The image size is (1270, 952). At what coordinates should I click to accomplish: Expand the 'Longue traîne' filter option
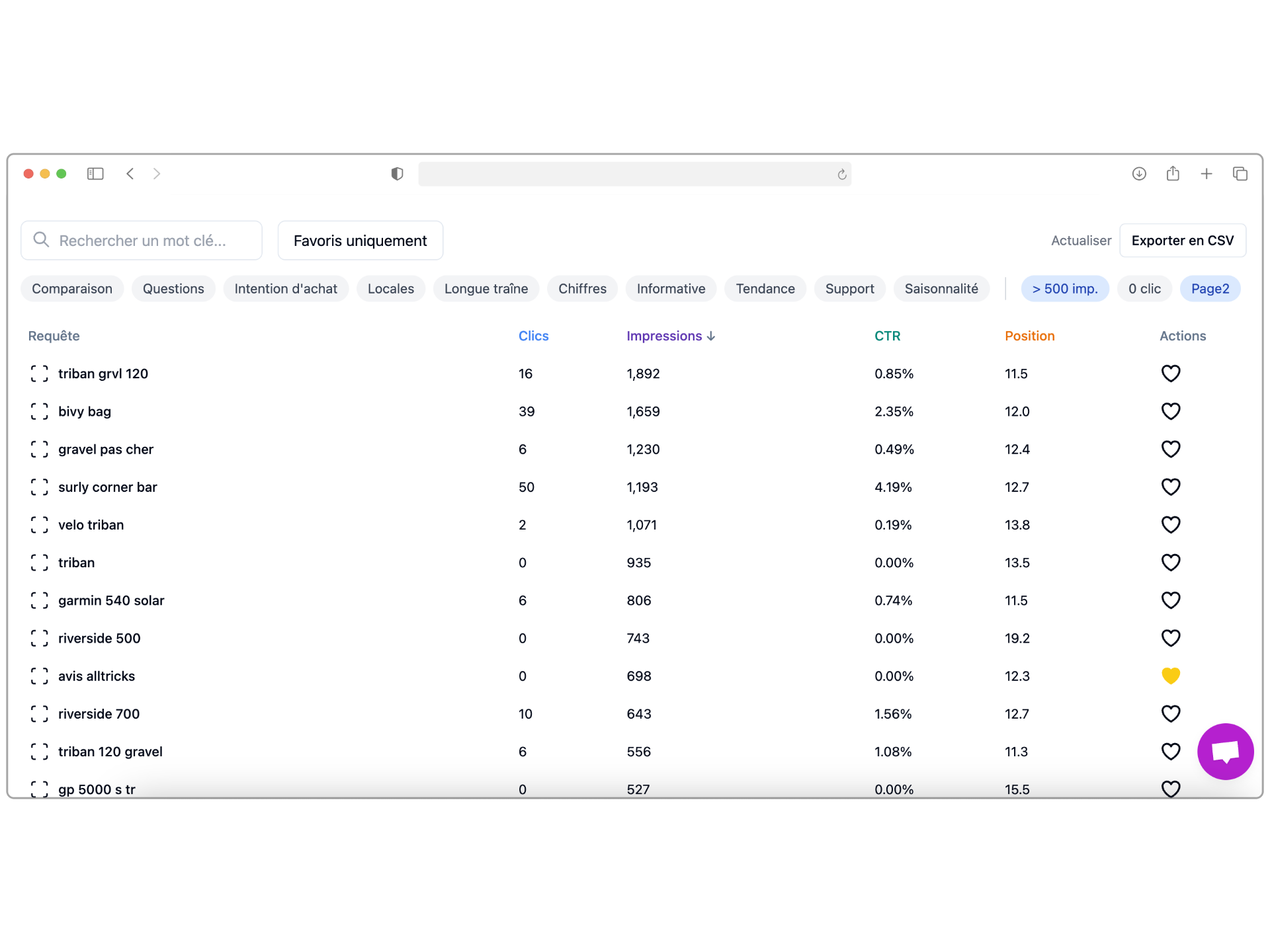(x=487, y=289)
